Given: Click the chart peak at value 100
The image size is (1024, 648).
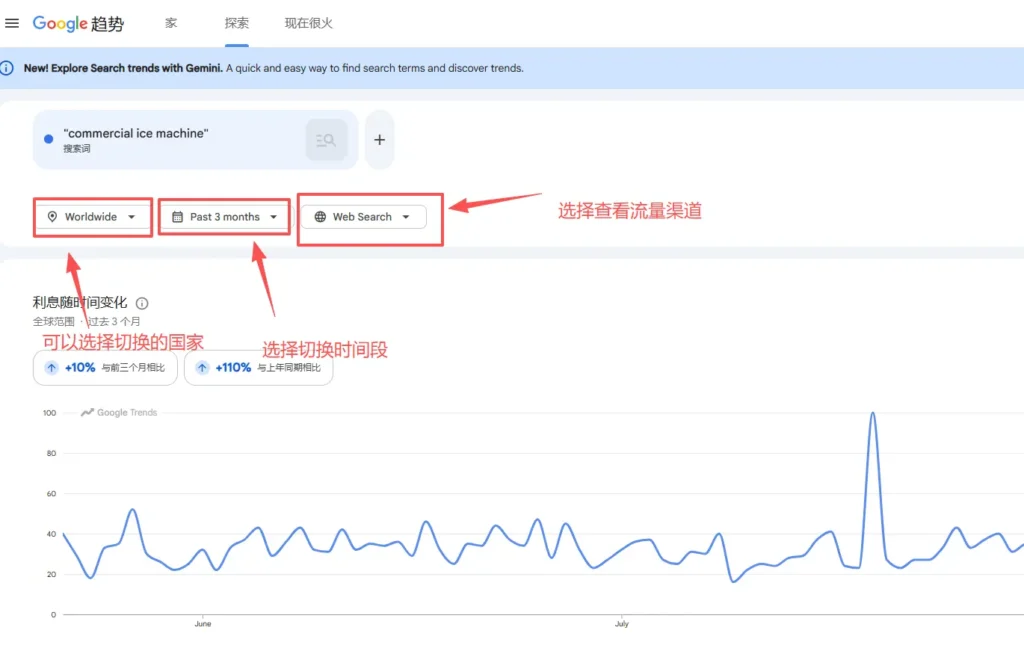Looking at the screenshot, I should 872,413.
